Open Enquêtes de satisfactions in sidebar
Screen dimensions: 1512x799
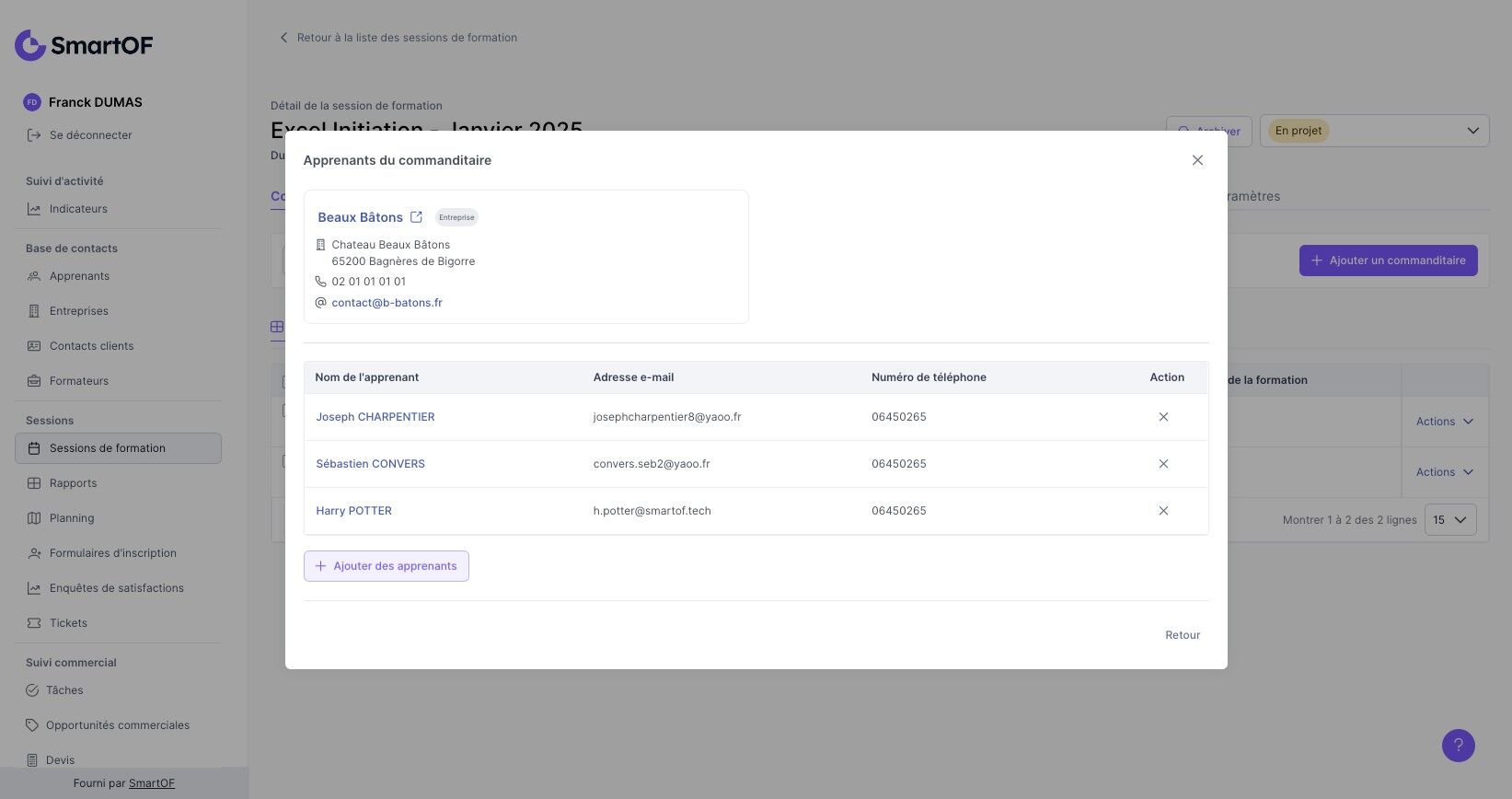point(116,588)
